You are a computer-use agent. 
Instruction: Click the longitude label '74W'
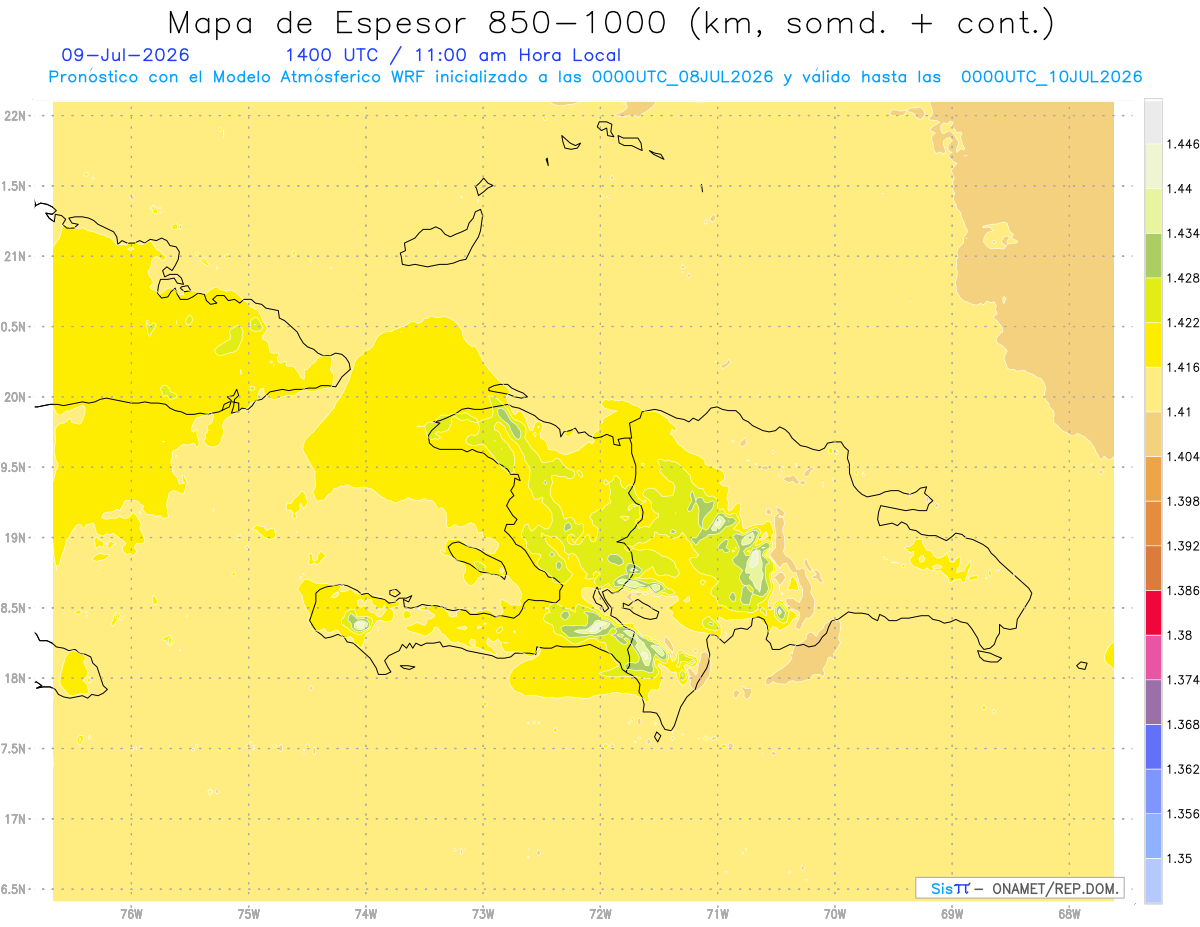[366, 914]
